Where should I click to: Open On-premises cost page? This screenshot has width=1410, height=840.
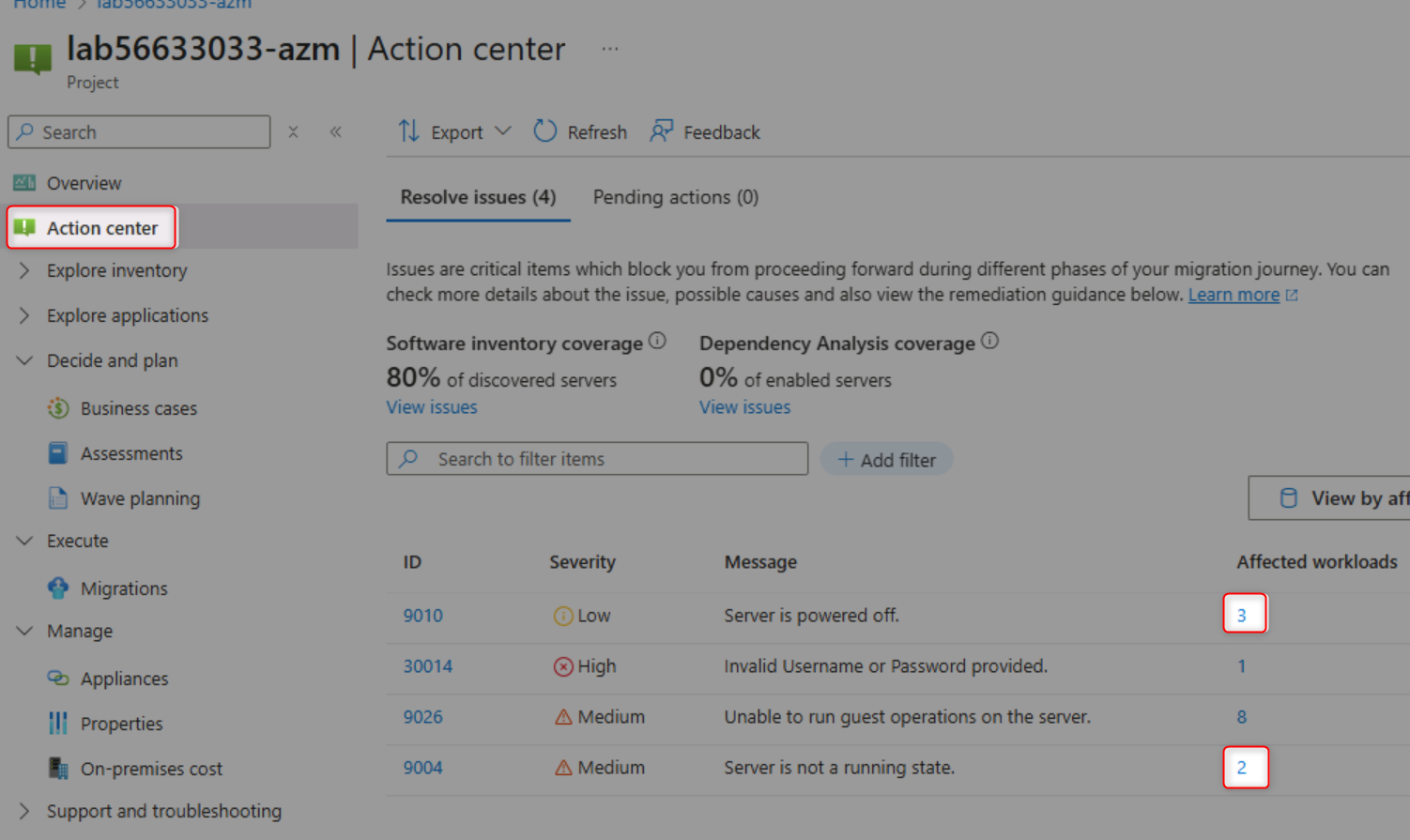(x=151, y=769)
